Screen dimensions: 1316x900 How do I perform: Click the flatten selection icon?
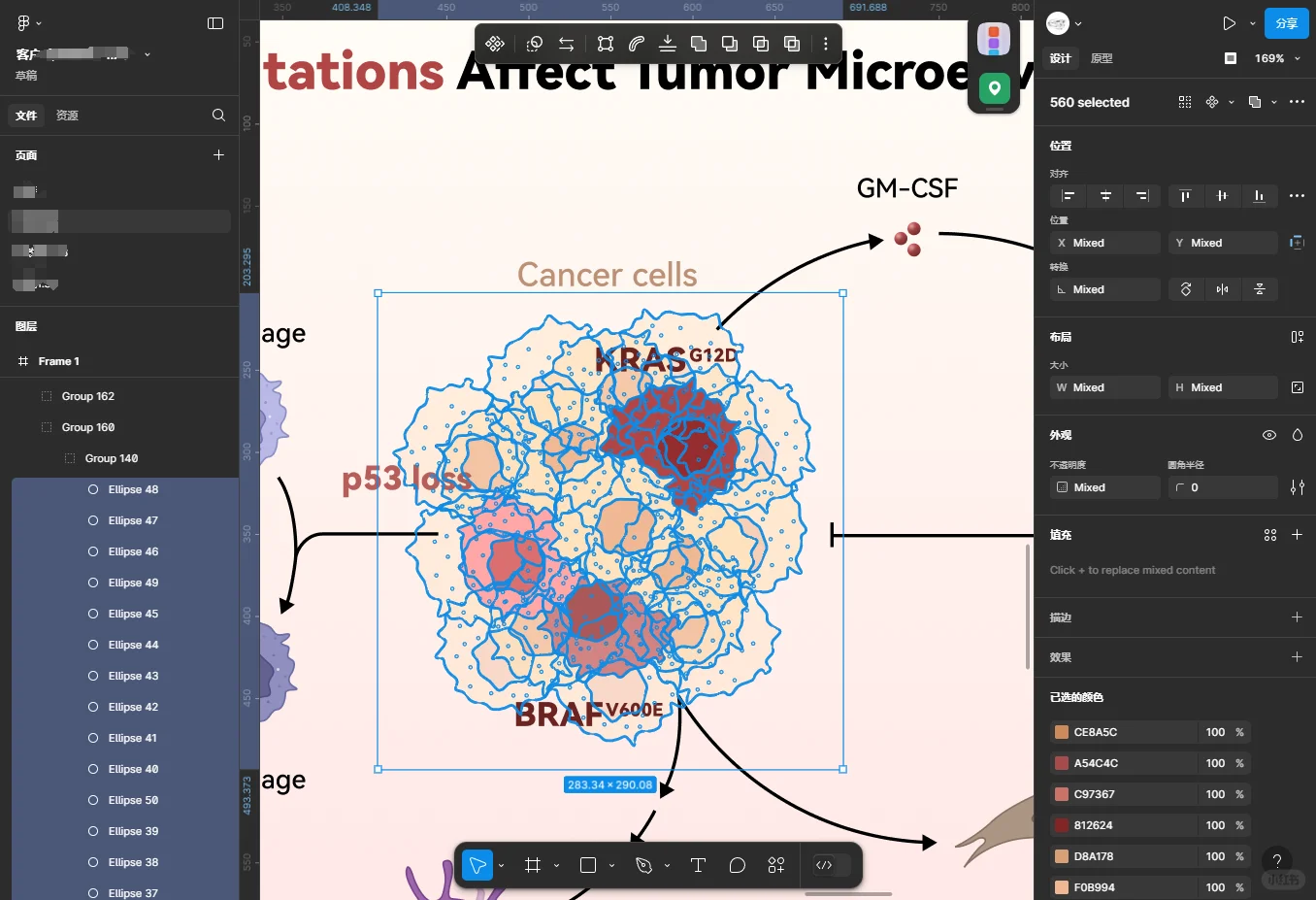coord(668,44)
